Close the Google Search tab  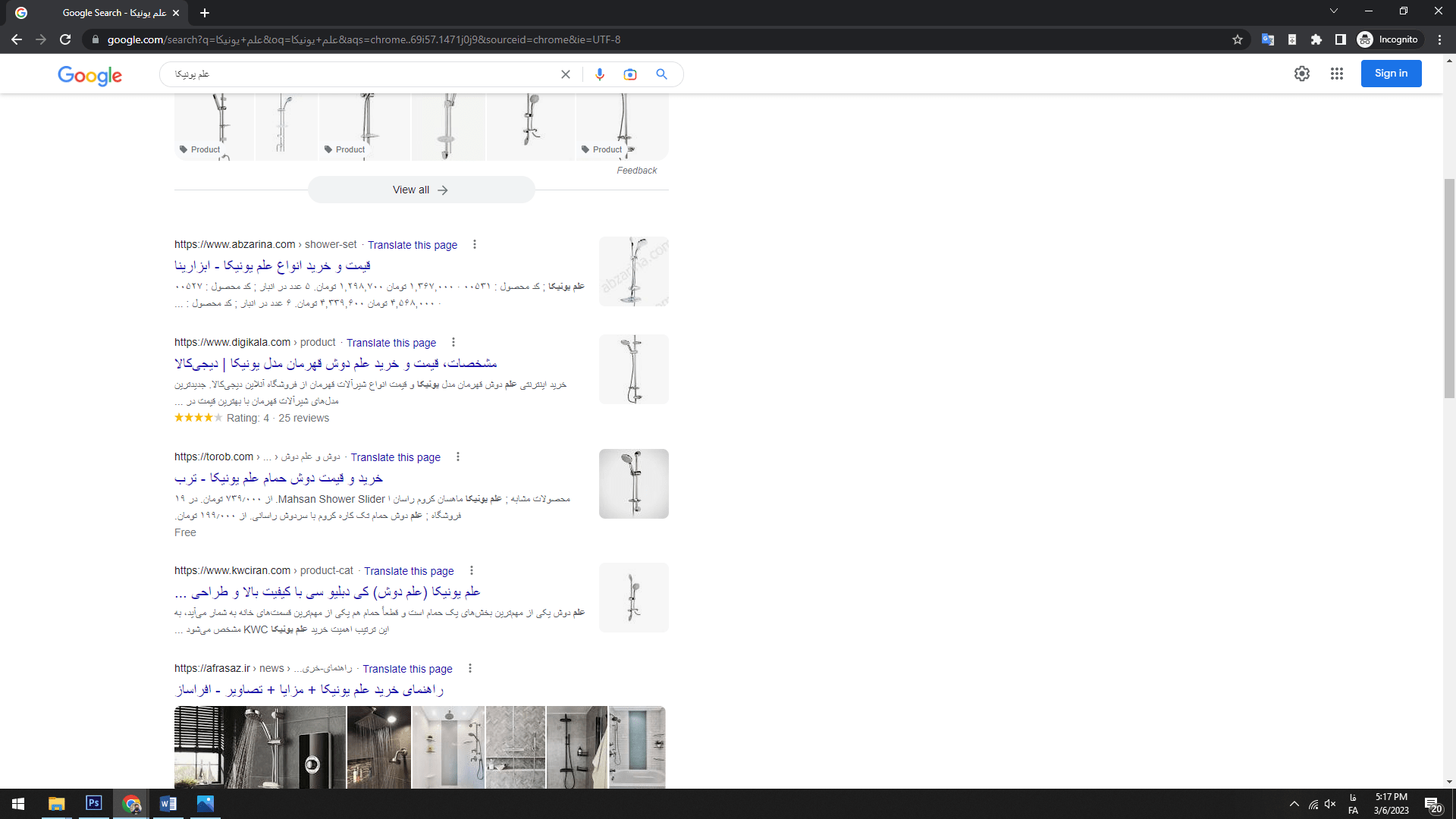176,13
